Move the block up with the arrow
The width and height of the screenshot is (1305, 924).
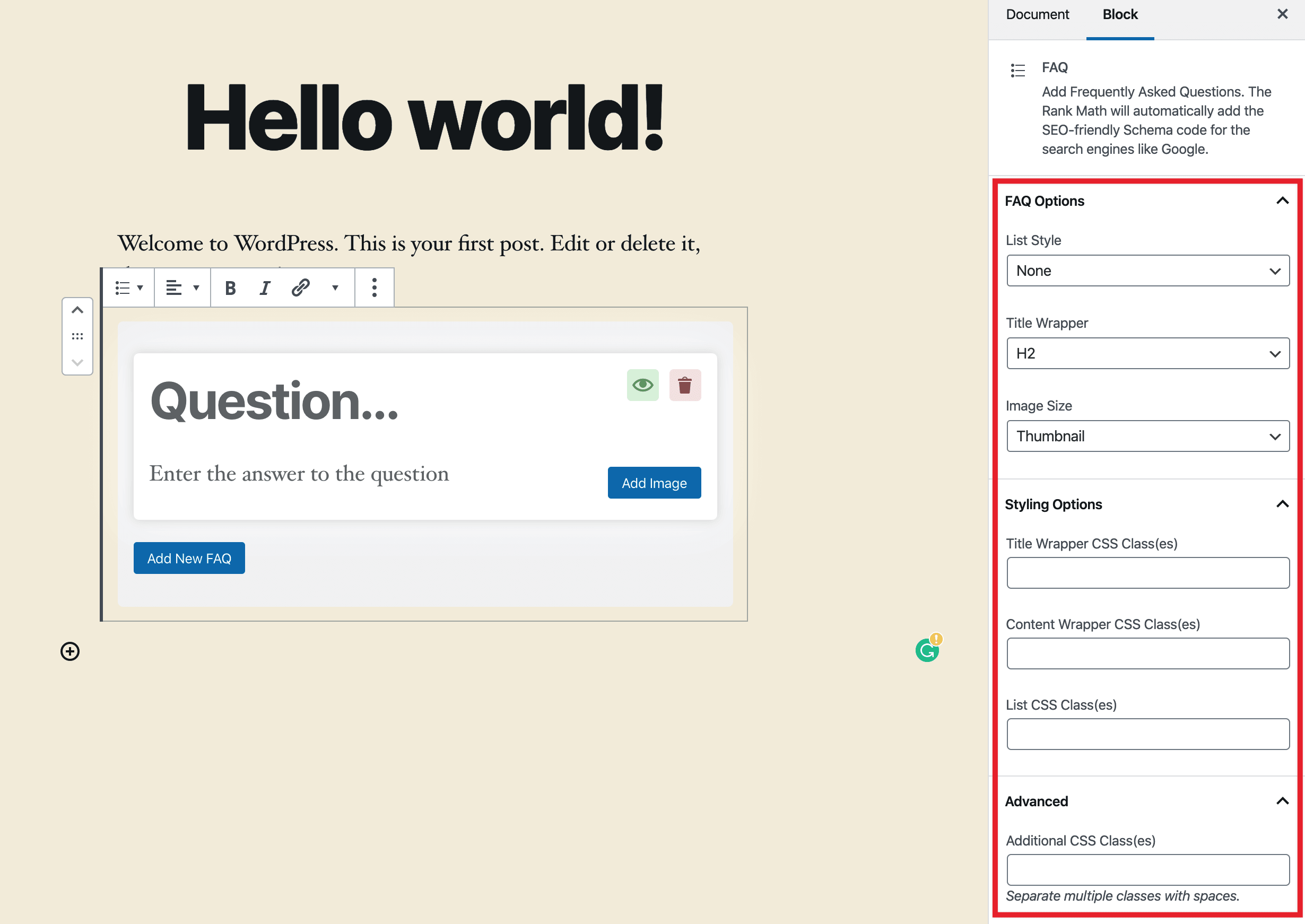(x=77, y=310)
